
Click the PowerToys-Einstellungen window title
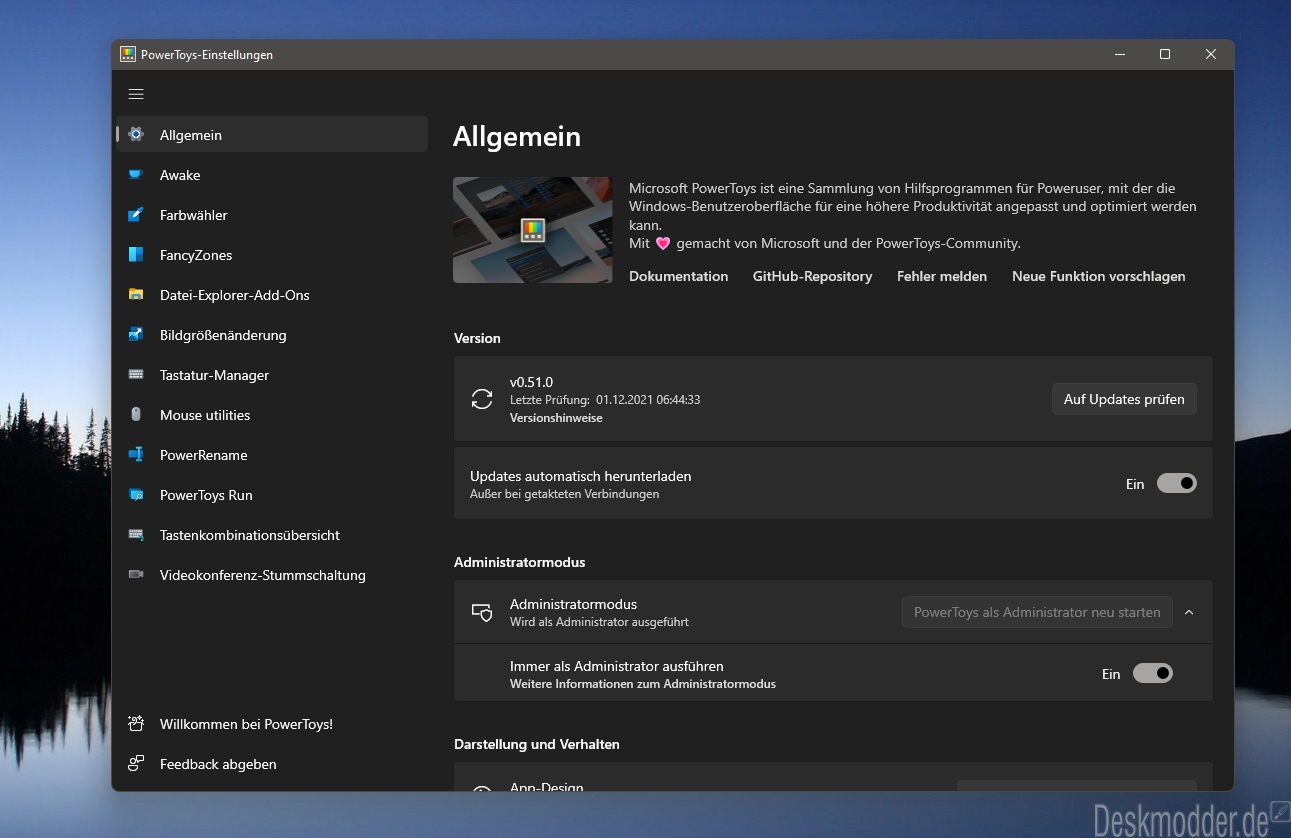207,55
